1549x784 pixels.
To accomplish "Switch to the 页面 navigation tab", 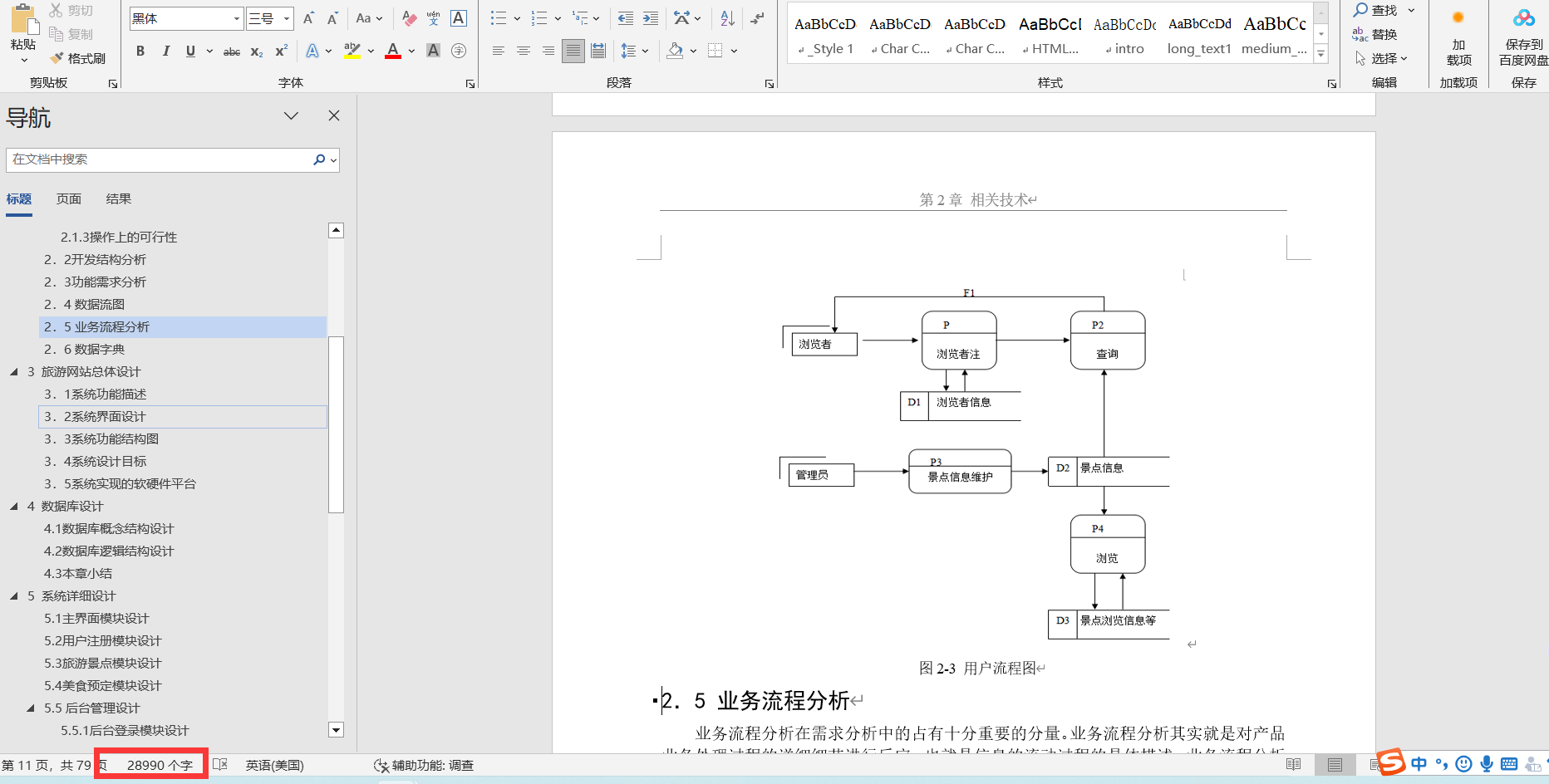I will 69,198.
